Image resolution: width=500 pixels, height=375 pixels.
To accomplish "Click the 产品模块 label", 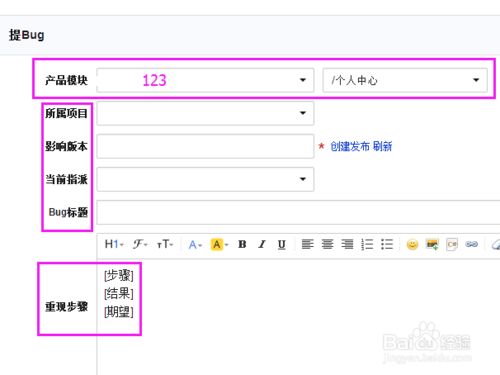I will [66, 80].
